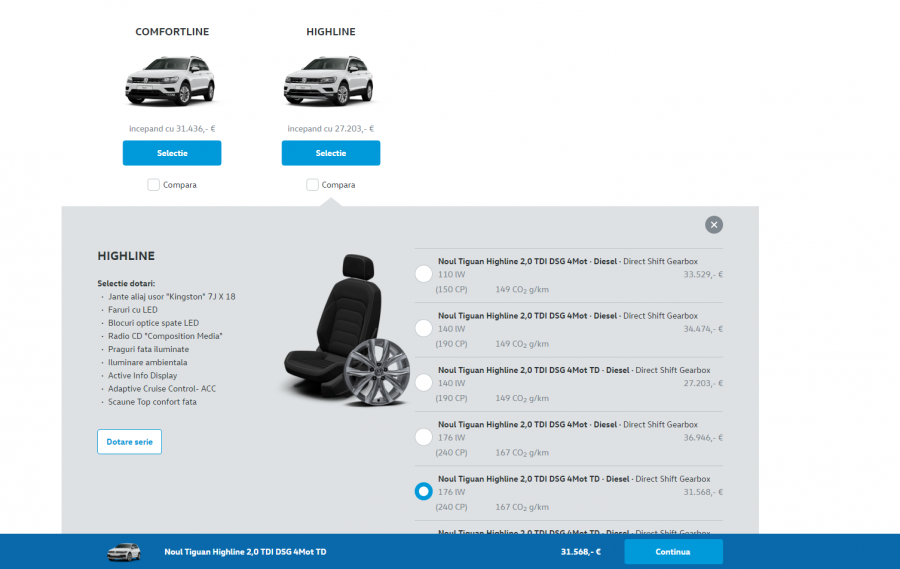Select the 140 kW engine at 34.474 €
Image resolution: width=900 pixels, height=569 pixels.
[423, 329]
